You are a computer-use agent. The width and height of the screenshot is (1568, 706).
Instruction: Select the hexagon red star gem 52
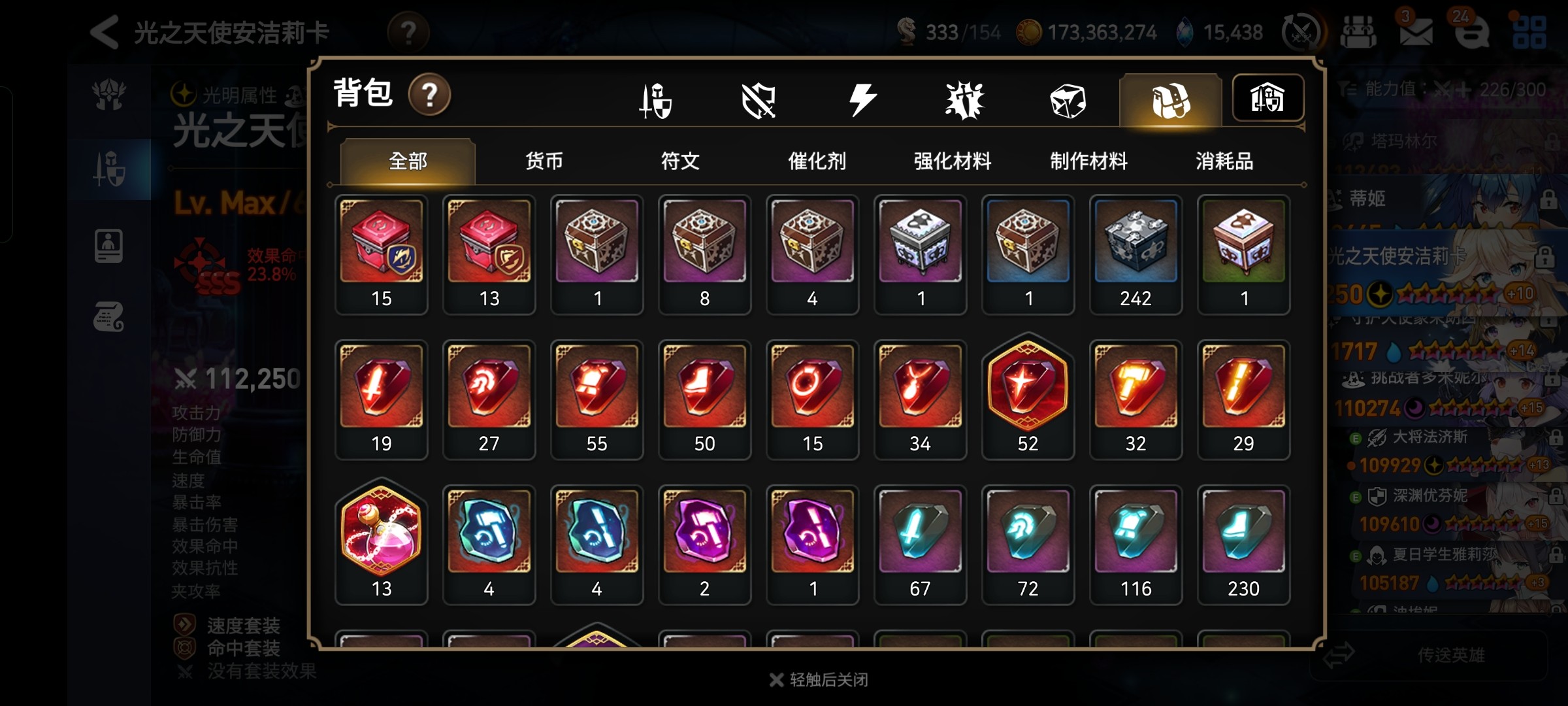tap(1028, 396)
